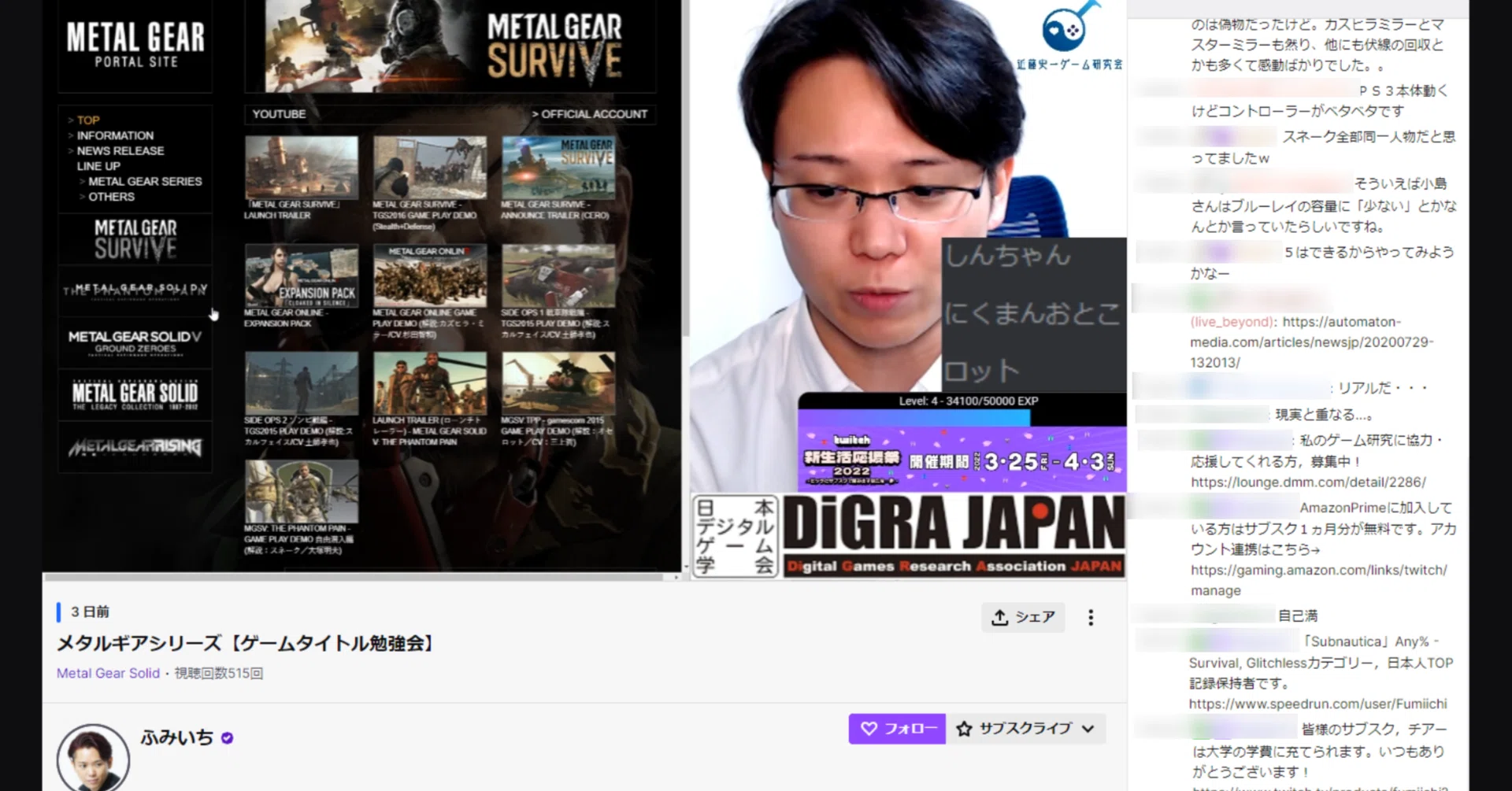Select TOP in the portal site menu
This screenshot has width=1512, height=791.
coord(88,120)
